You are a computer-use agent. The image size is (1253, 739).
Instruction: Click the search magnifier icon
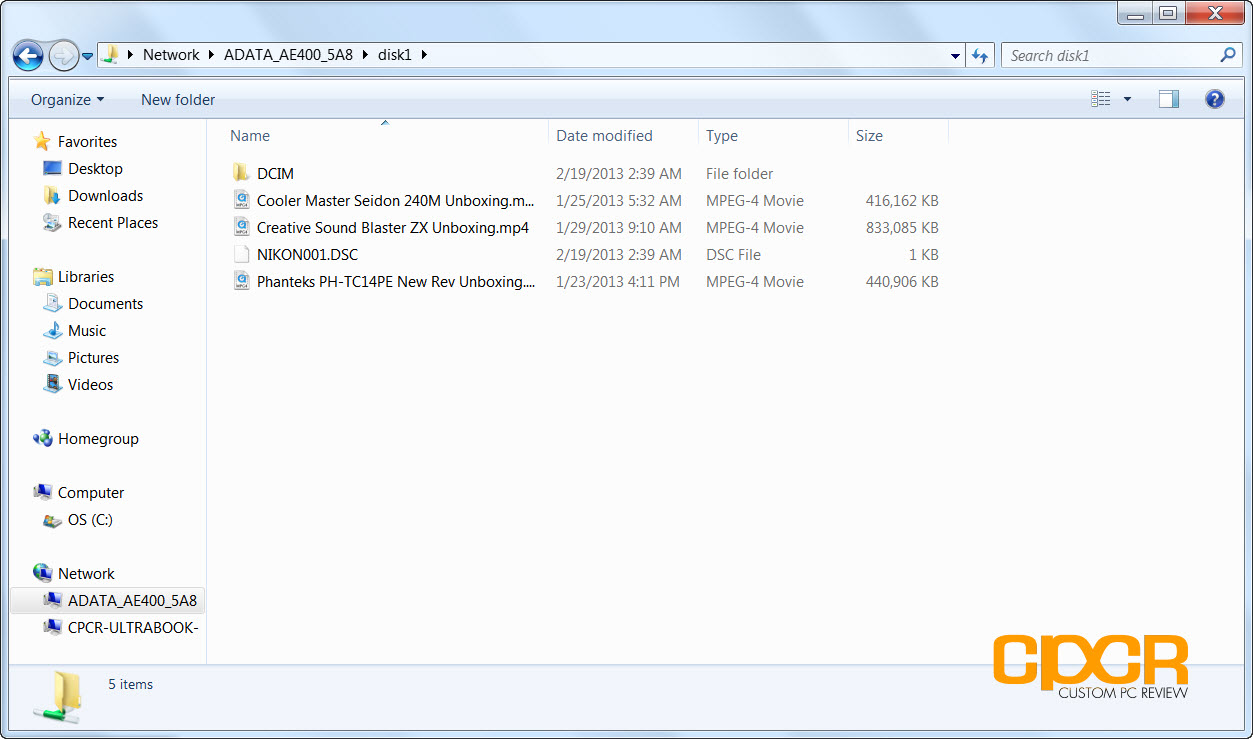[x=1229, y=55]
